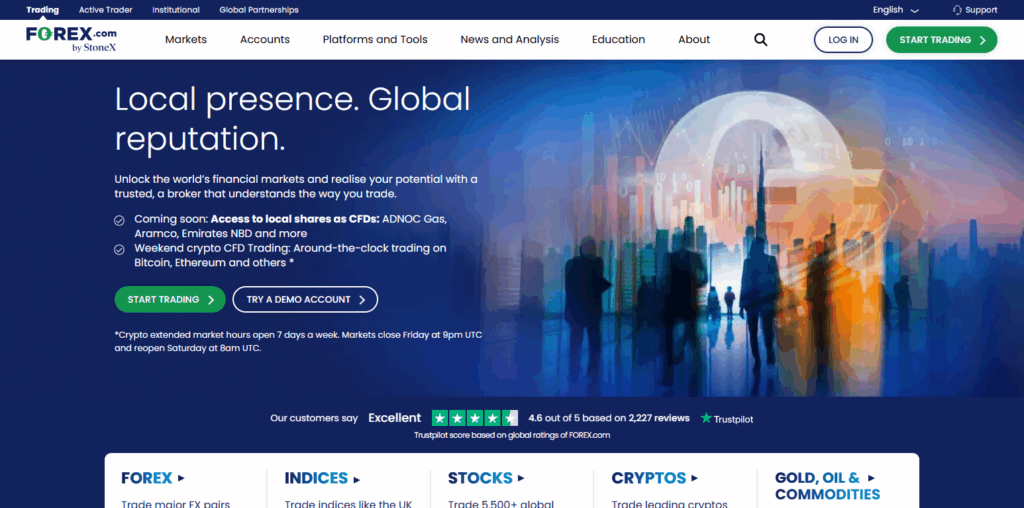Image resolution: width=1024 pixels, height=508 pixels.
Task: Select the Trading tab in top bar
Action: coord(42,10)
